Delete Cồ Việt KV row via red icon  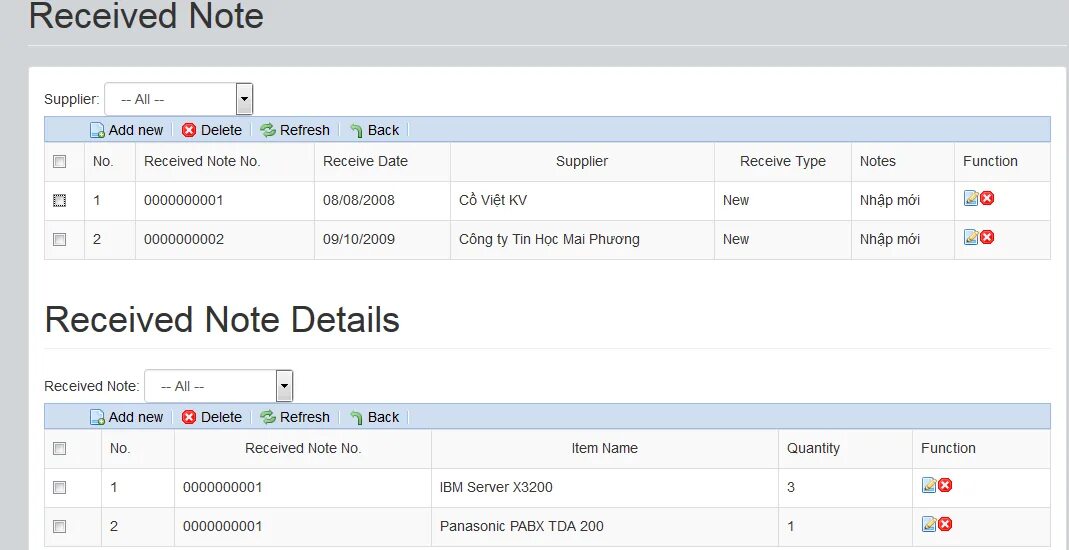[x=987, y=198]
